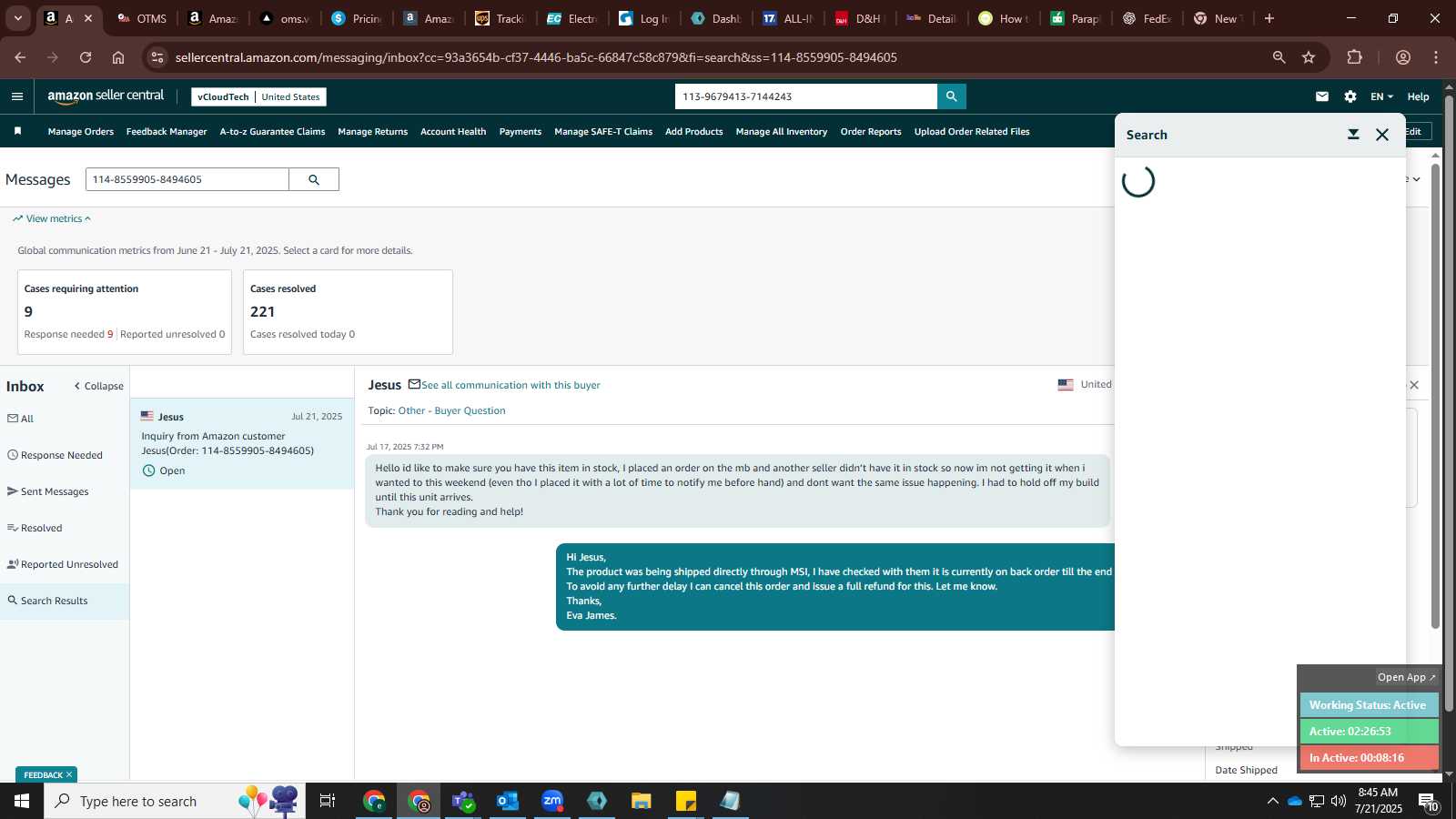Open Zoom from taskbar

click(x=552, y=801)
